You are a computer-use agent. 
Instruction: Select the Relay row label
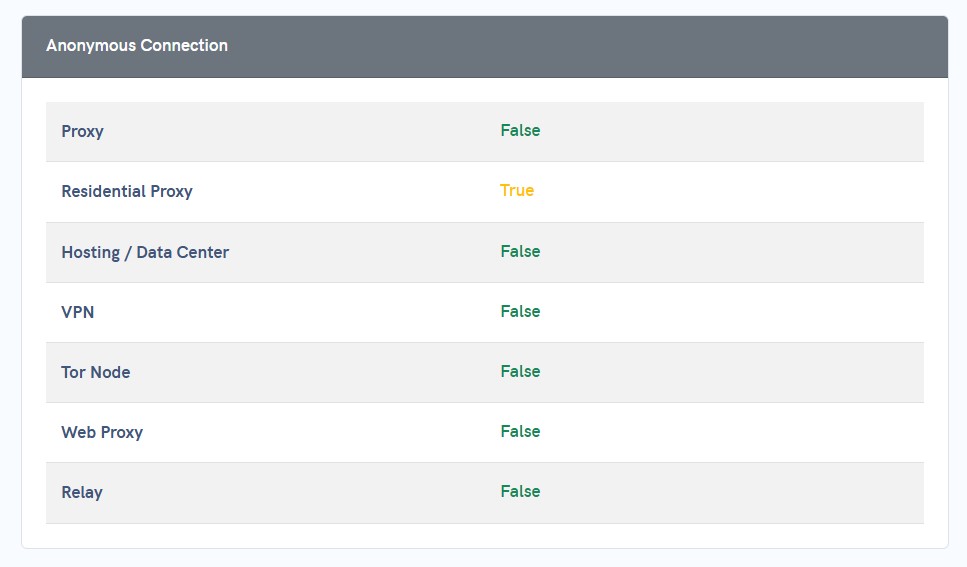82,492
